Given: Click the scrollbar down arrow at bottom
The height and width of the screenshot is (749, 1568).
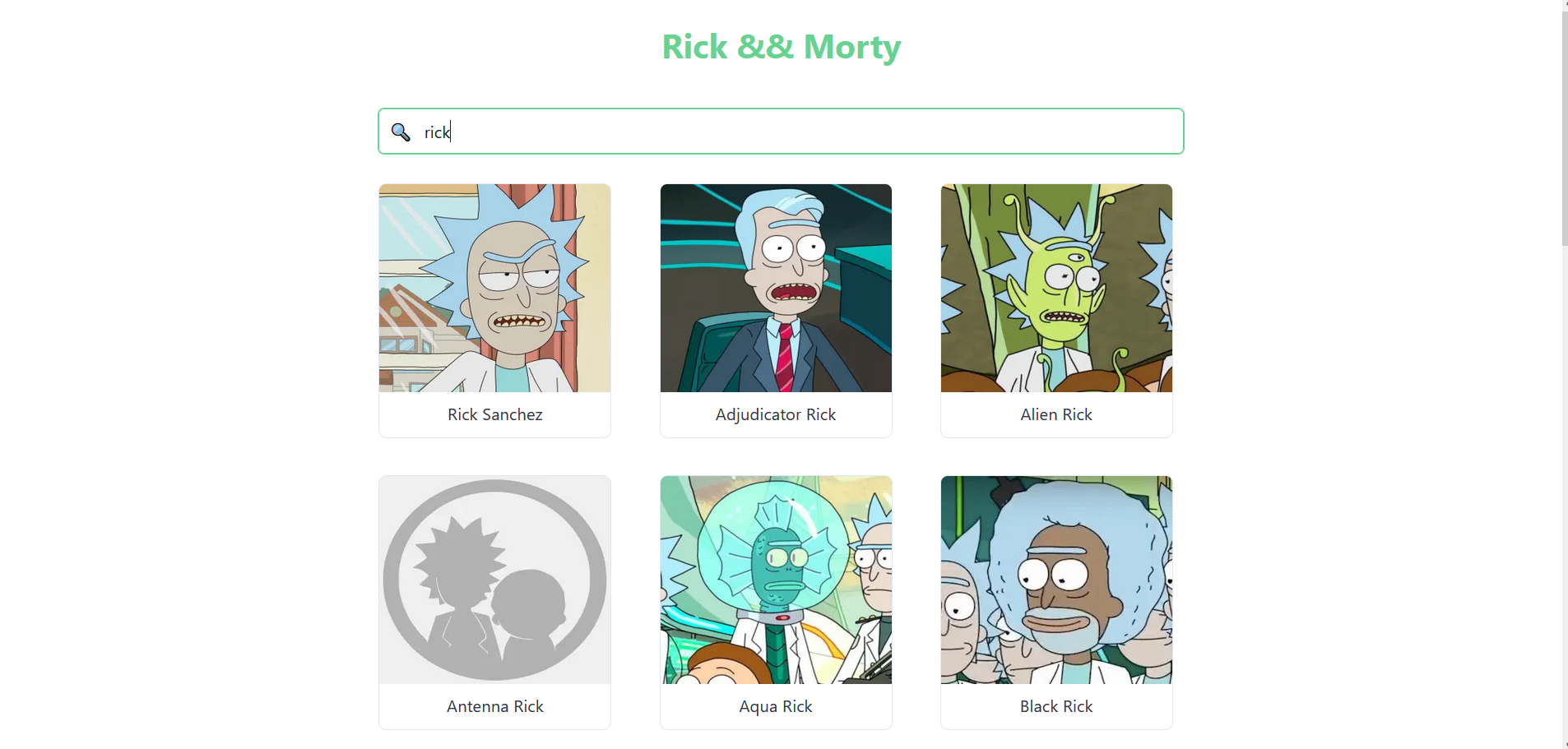Looking at the screenshot, I should click(x=1565, y=745).
